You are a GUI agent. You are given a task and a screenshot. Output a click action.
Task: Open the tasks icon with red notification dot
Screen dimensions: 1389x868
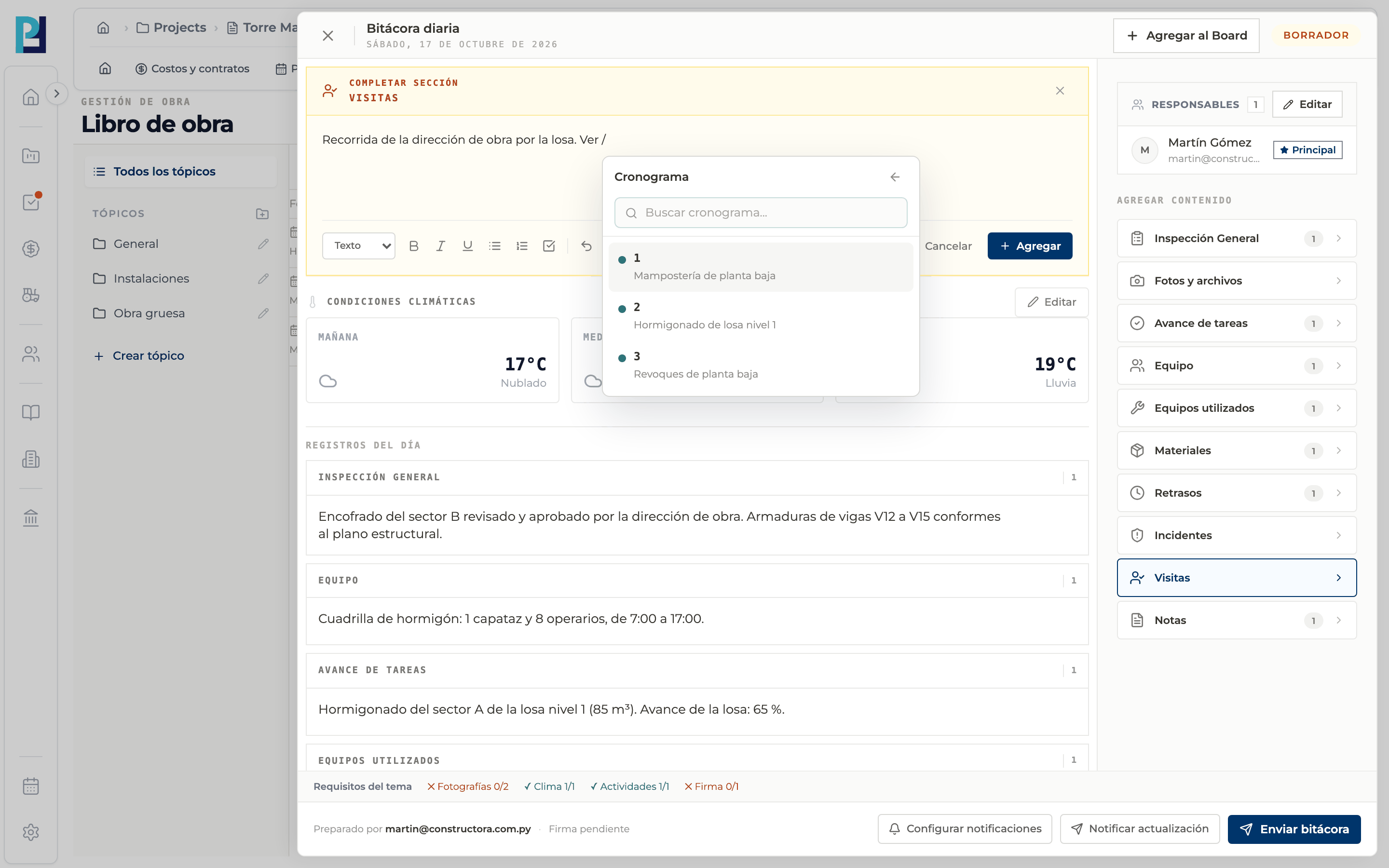(x=31, y=202)
